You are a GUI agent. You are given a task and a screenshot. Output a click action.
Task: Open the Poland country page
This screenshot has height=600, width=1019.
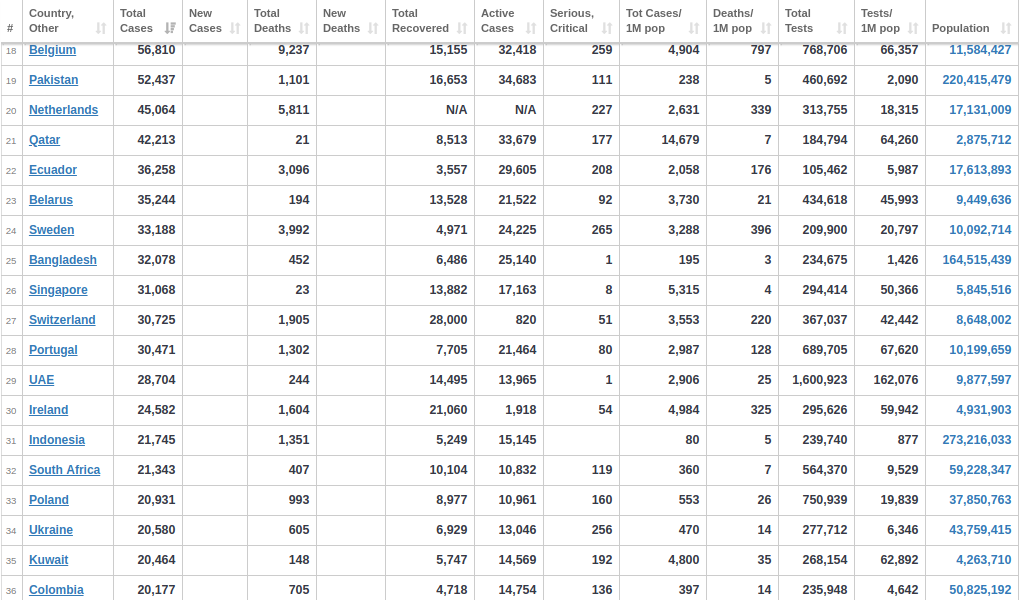(x=49, y=499)
